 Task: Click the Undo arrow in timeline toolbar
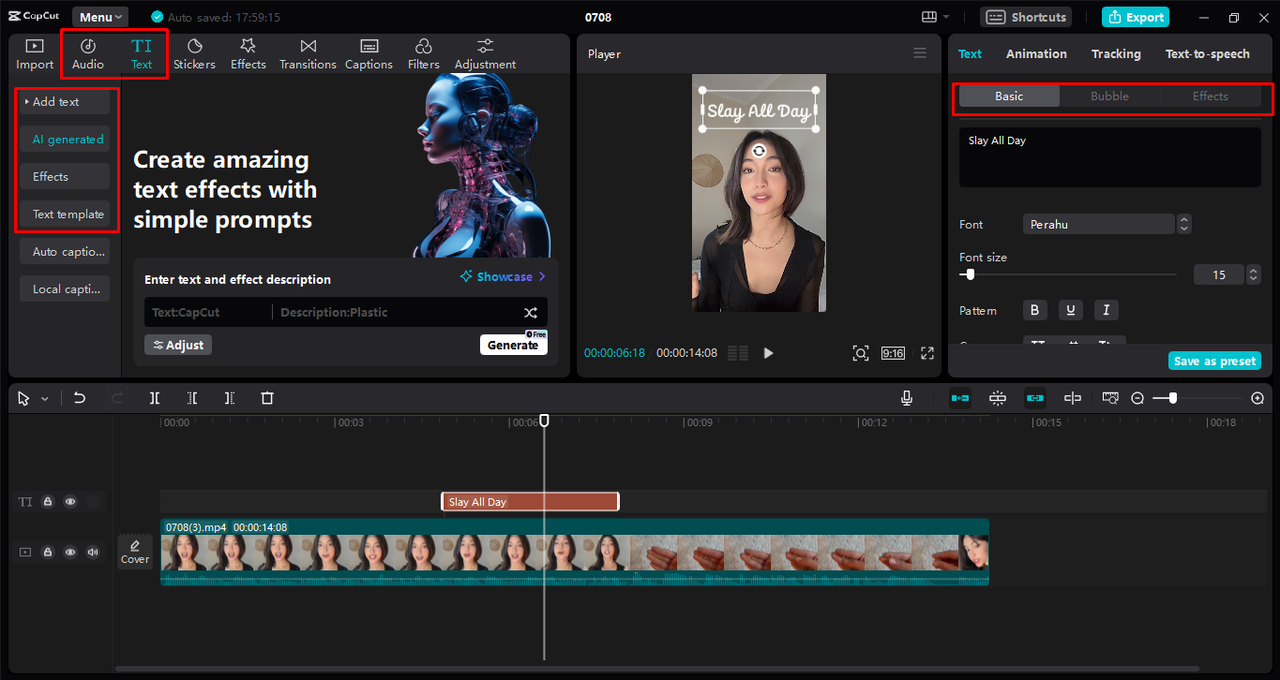tap(80, 398)
